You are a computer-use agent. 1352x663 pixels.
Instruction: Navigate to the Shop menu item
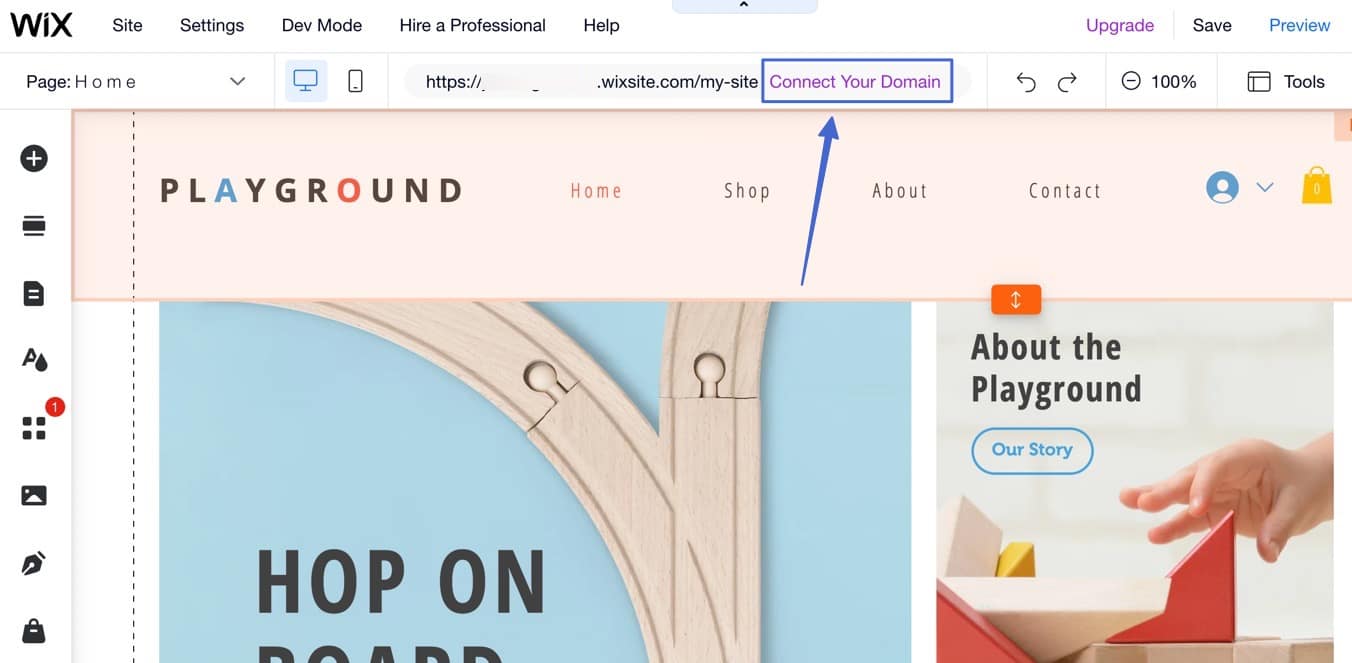point(747,190)
